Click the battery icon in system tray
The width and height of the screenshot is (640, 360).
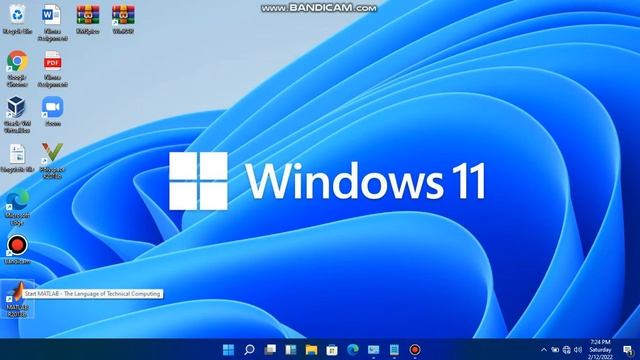point(555,350)
